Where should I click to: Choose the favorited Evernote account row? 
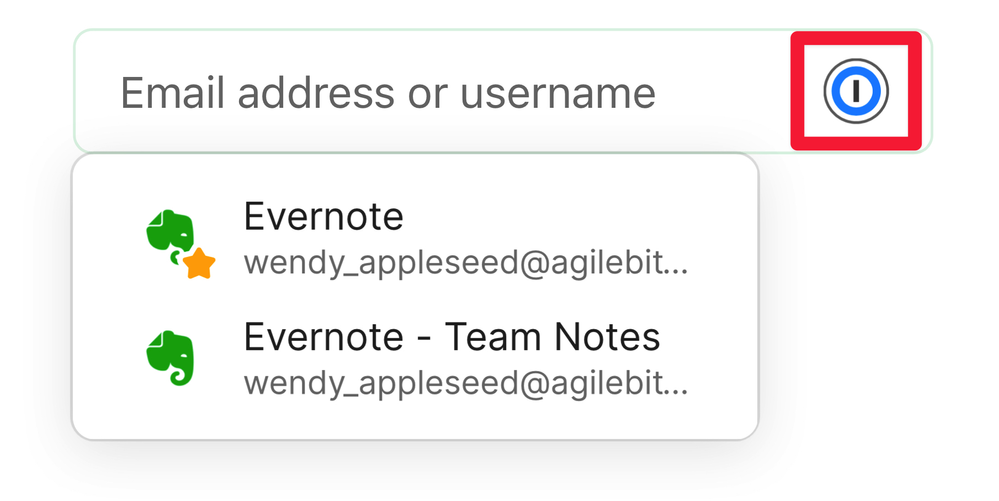[x=414, y=240]
